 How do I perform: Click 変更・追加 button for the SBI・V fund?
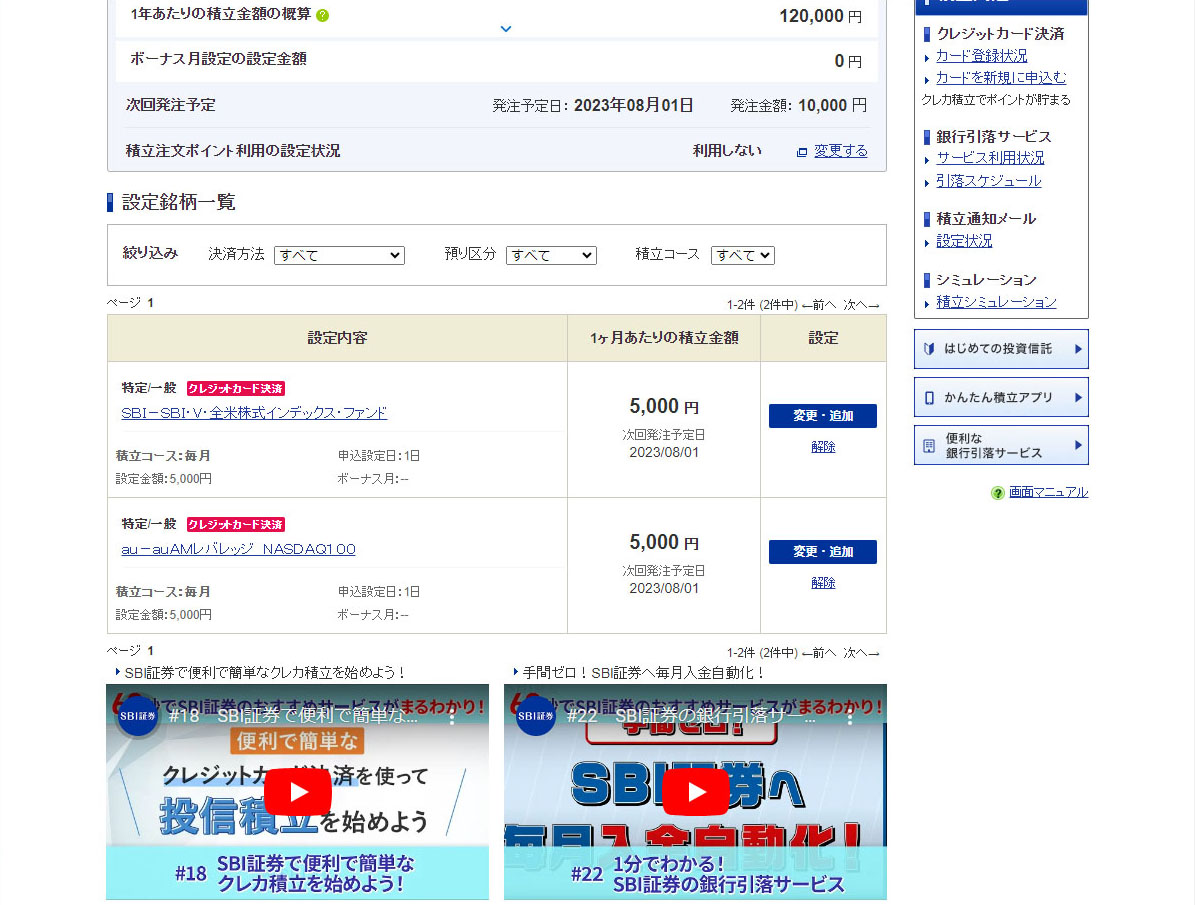coord(822,416)
